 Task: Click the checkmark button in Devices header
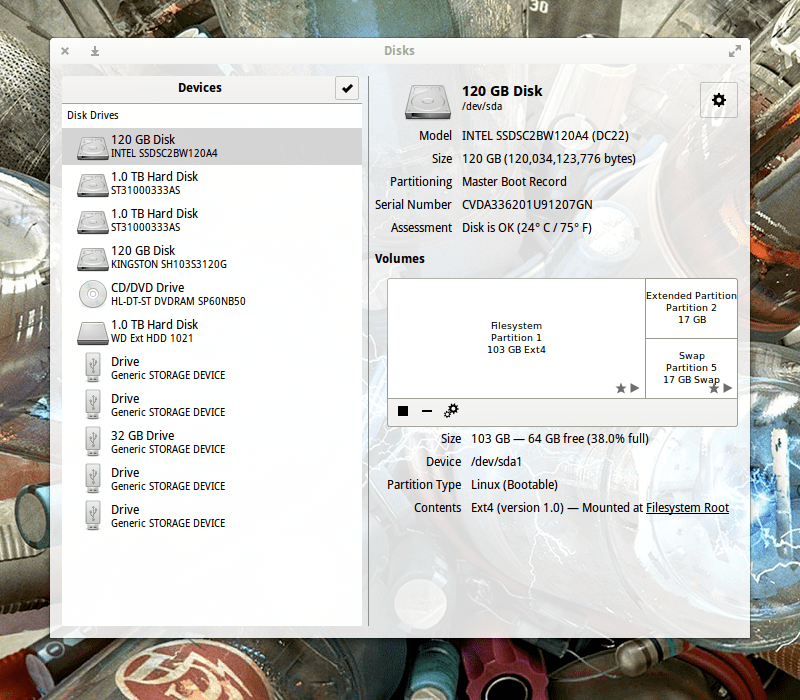[x=347, y=88]
